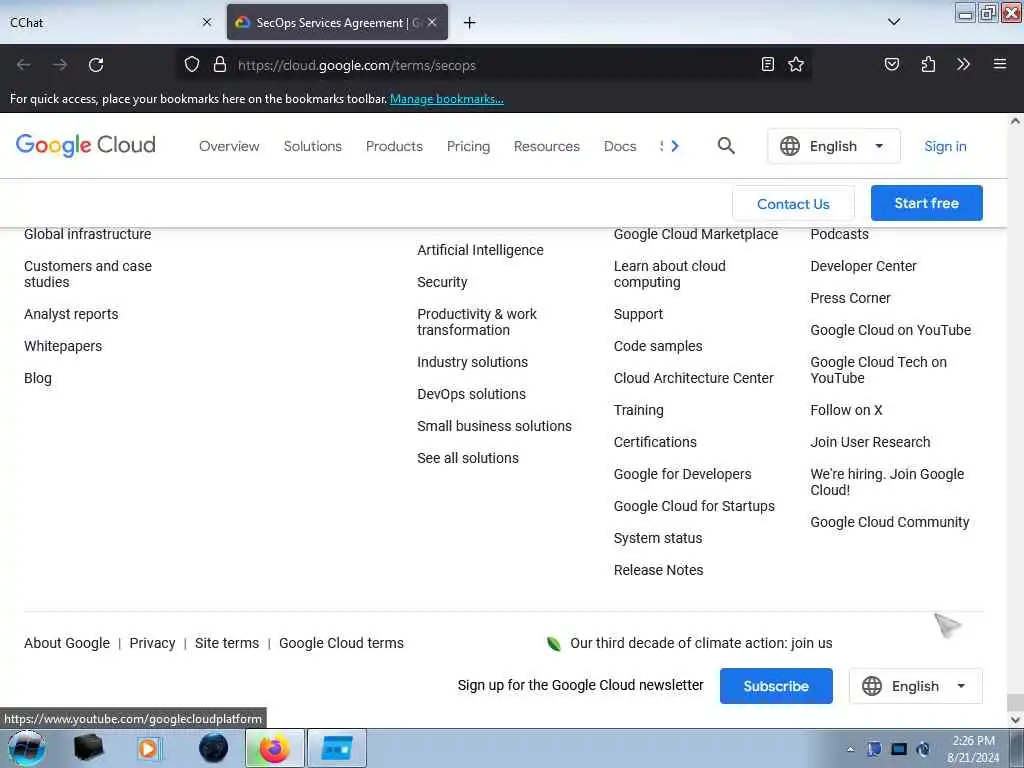
Task: Click the page scrollbar up arrow
Action: pyautogui.click(x=1015, y=121)
